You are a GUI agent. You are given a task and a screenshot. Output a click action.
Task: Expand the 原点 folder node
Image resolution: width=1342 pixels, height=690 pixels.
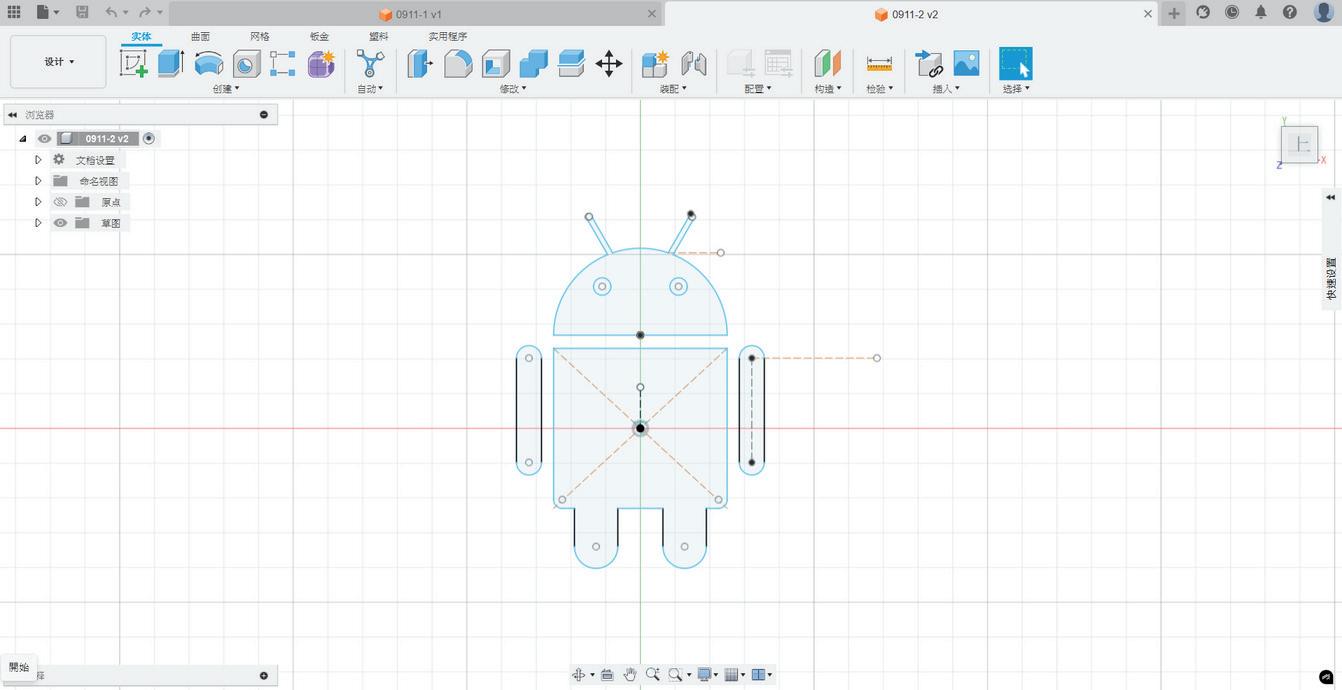coord(38,202)
